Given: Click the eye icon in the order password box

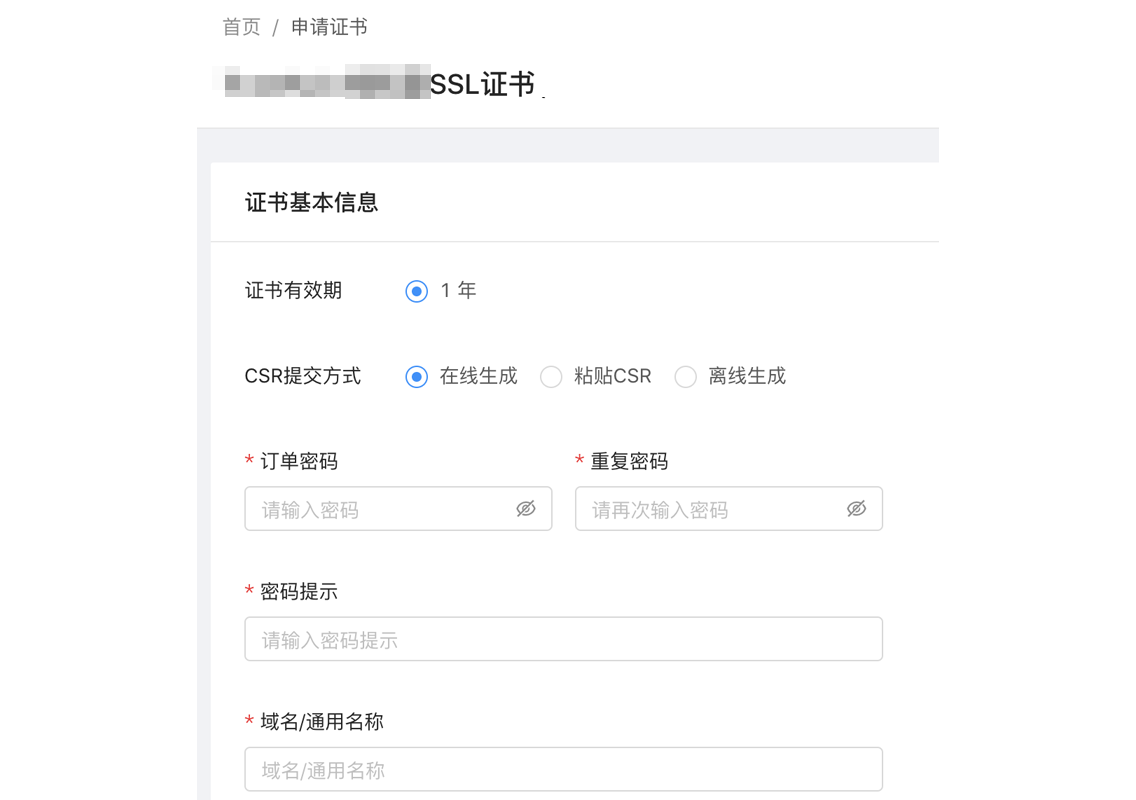Looking at the screenshot, I should pos(526,509).
